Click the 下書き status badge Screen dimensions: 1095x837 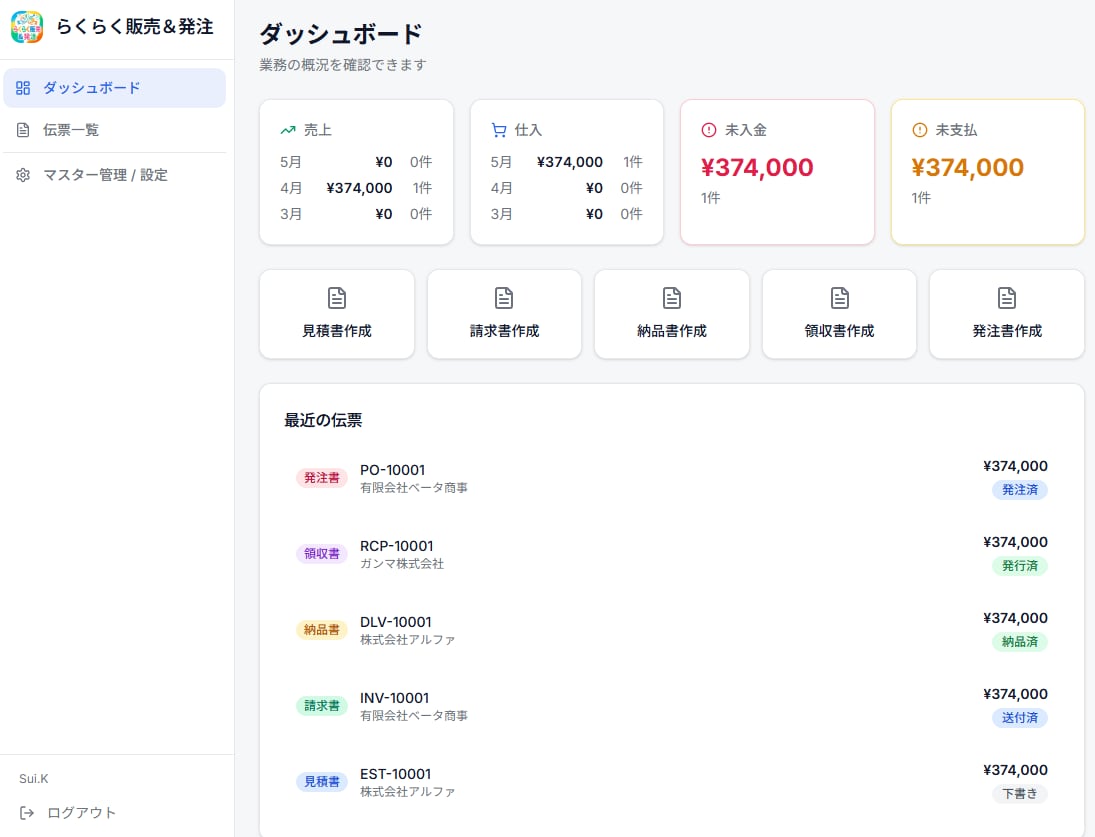(x=1020, y=794)
